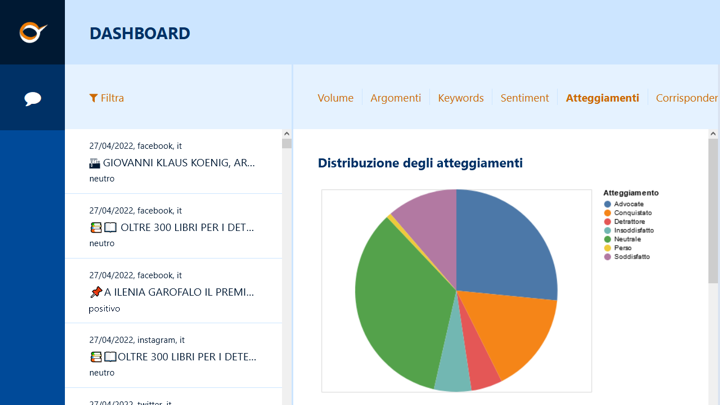Open the chat bubble sidebar icon

tap(33, 98)
